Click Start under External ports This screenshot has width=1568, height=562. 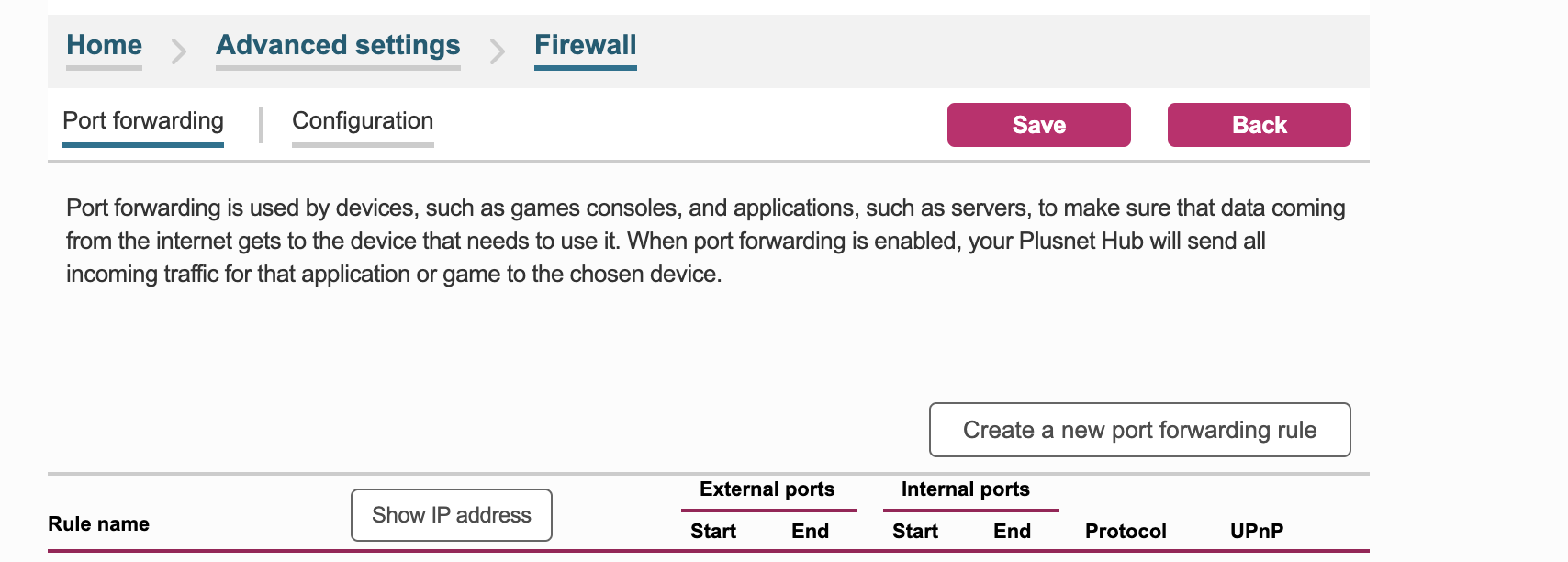point(713,530)
